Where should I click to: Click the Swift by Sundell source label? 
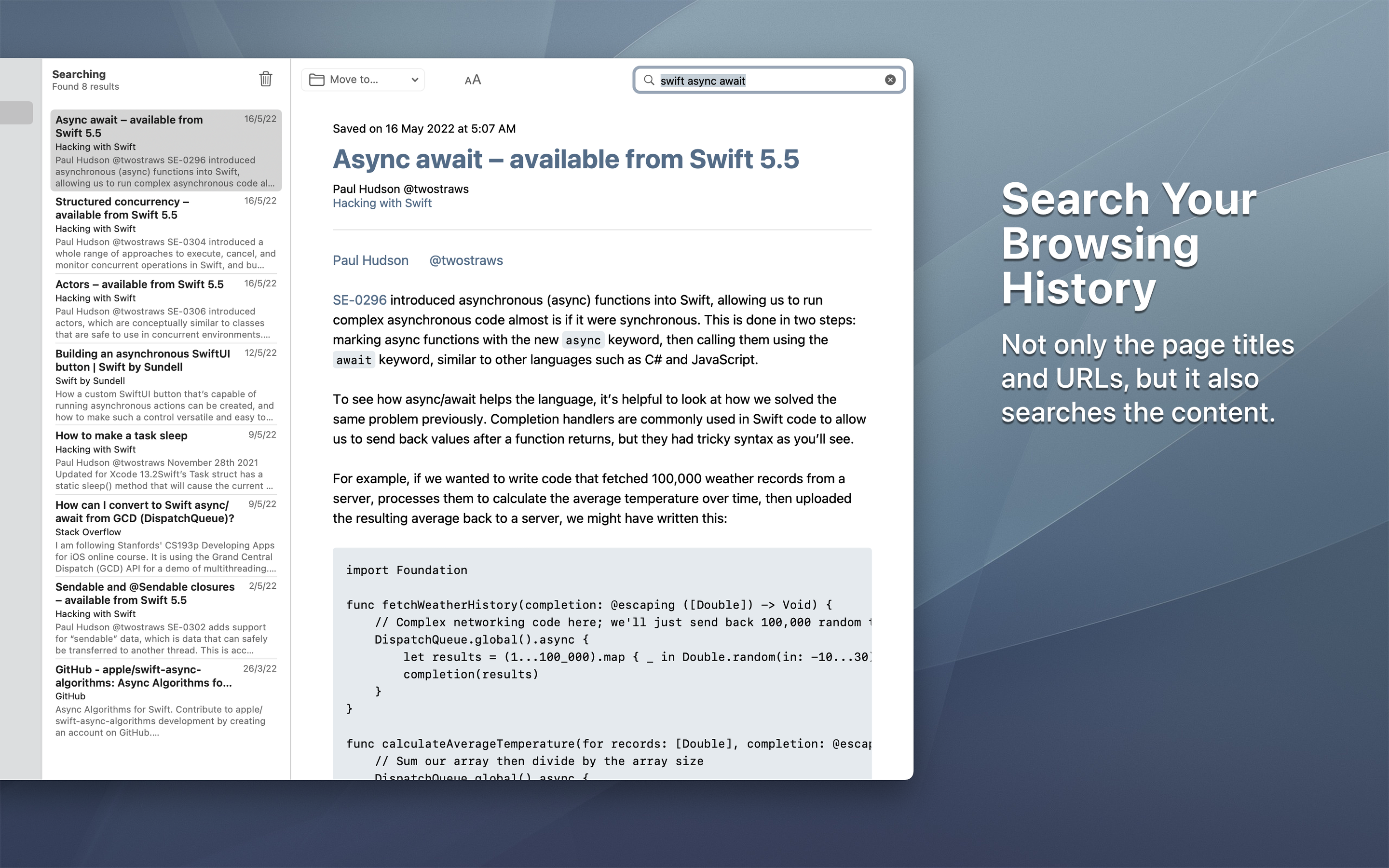click(90, 380)
